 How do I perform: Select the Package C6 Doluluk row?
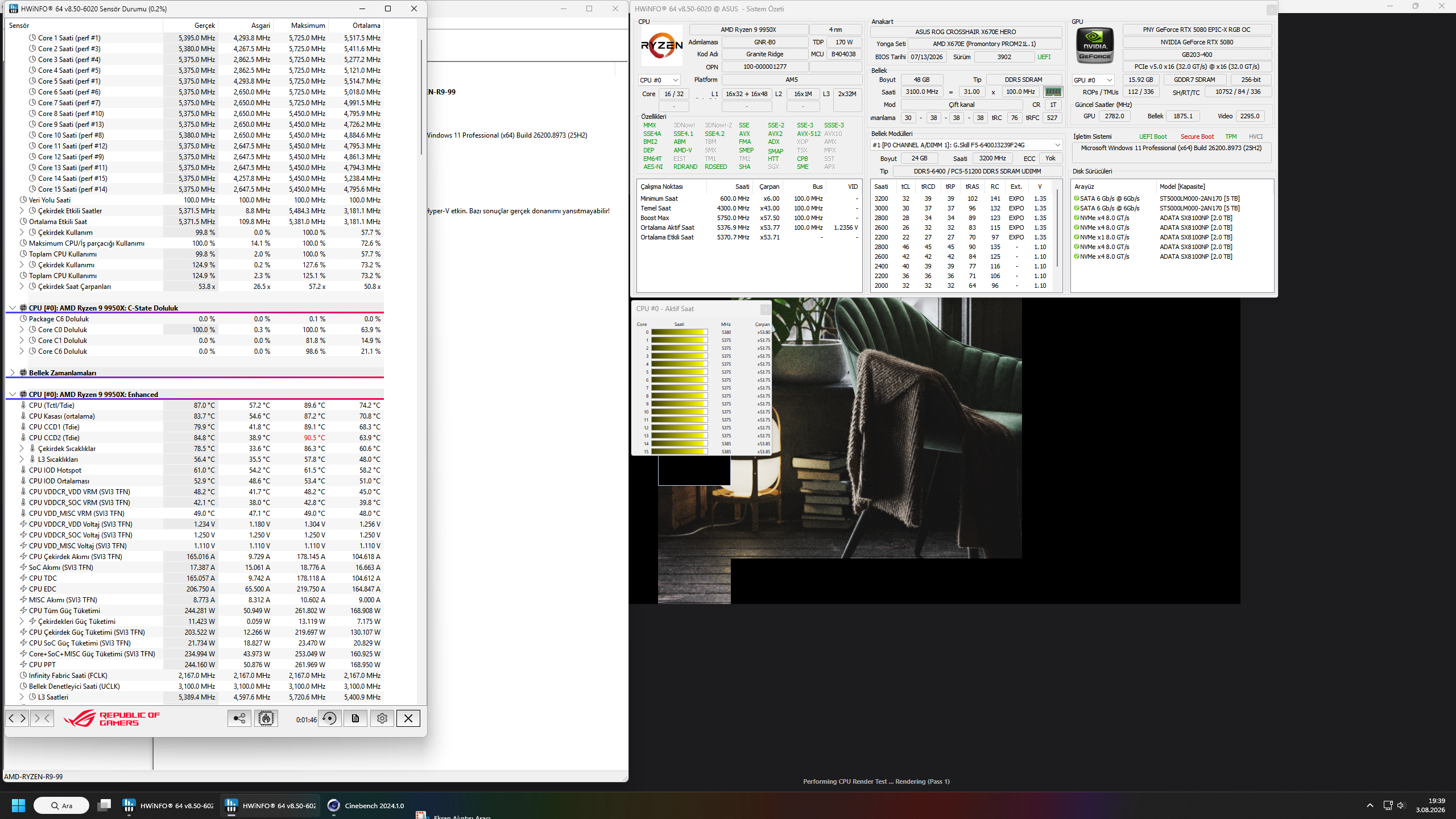pyautogui.click(x=195, y=319)
